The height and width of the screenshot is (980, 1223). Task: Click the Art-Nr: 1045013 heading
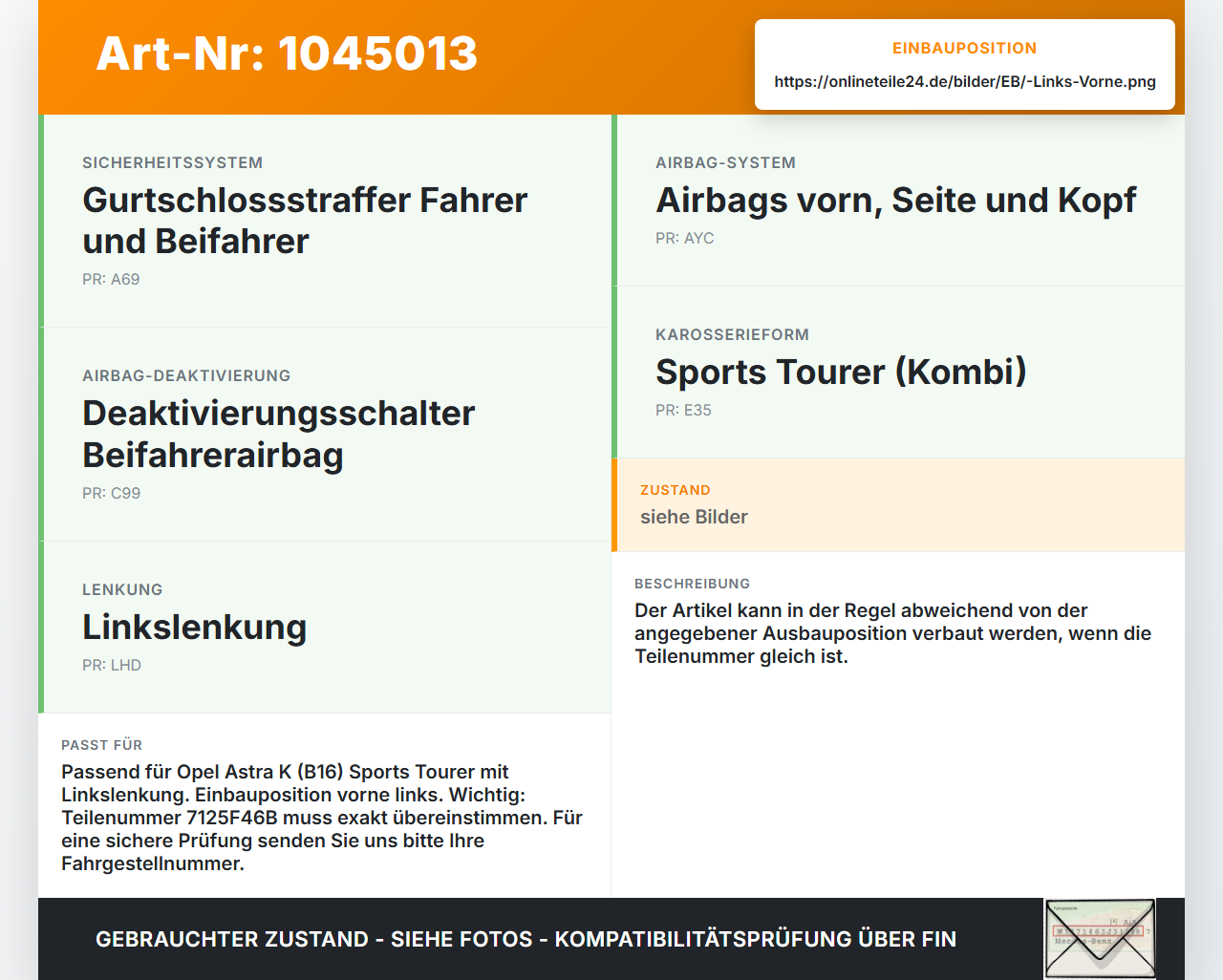click(287, 53)
